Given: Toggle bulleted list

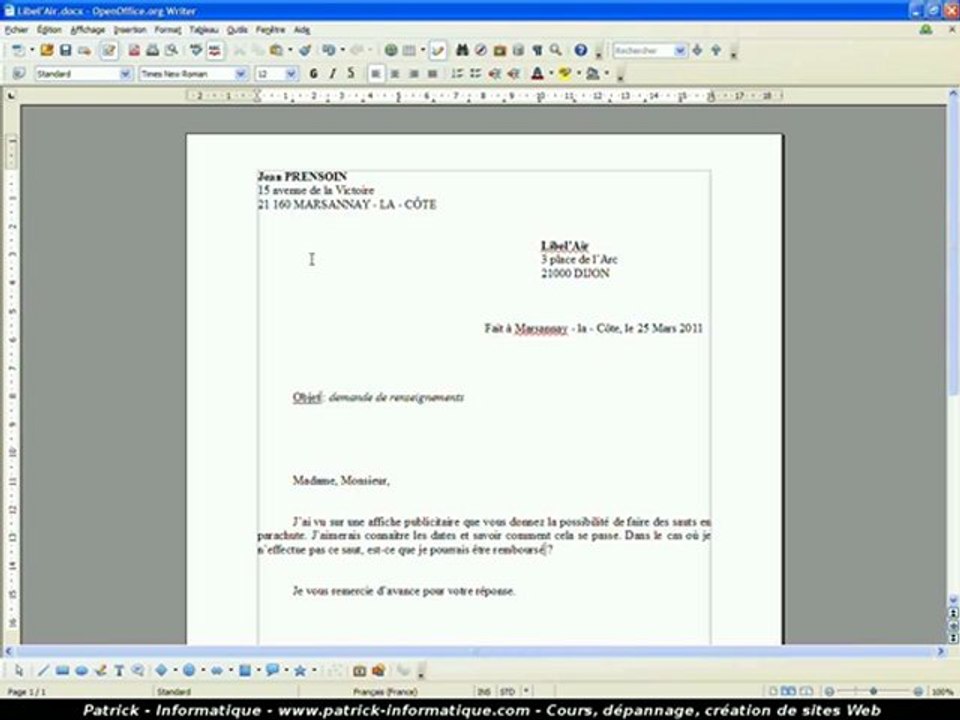Looking at the screenshot, I should (x=476, y=73).
